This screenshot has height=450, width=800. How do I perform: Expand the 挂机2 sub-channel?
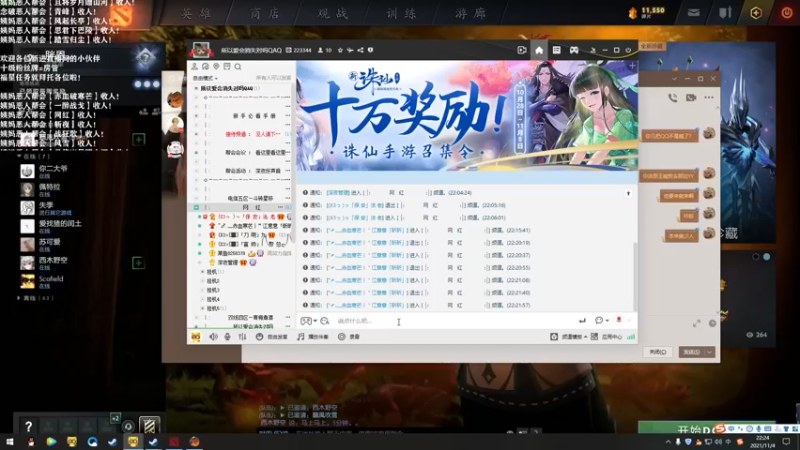click(x=203, y=281)
